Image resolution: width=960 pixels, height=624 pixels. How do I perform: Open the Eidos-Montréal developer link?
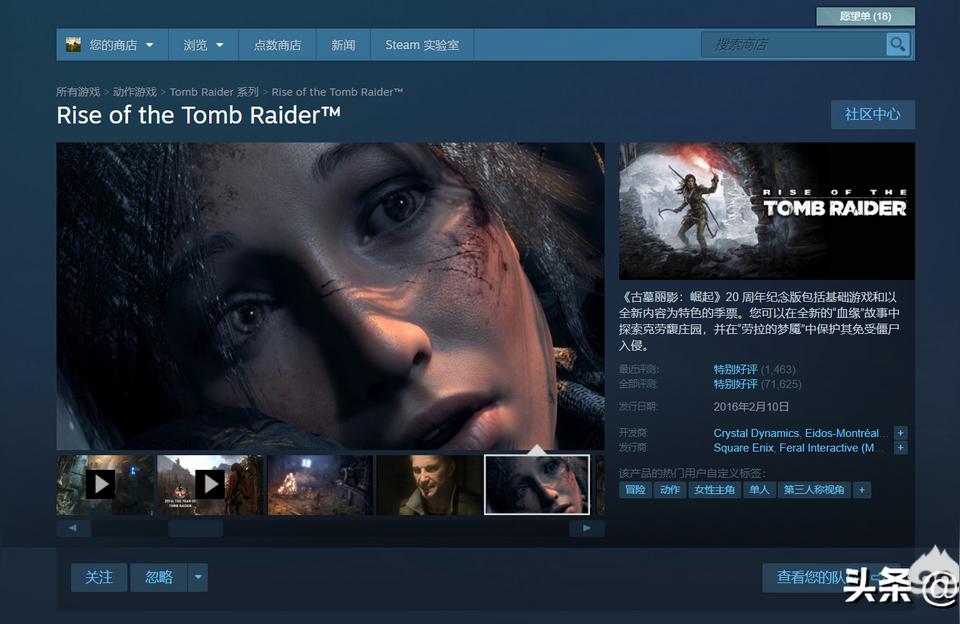[x=842, y=433]
